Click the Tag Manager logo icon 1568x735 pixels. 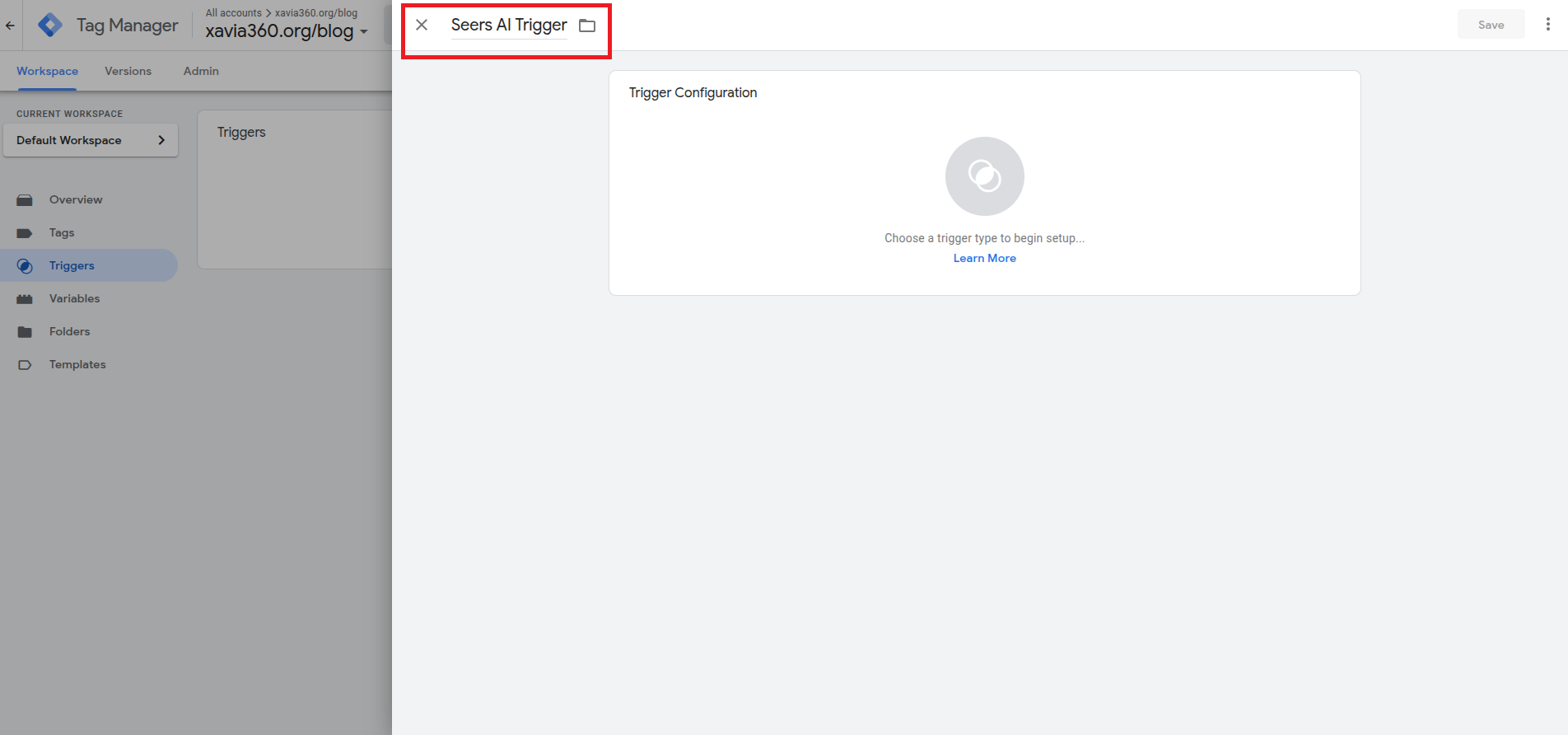click(50, 26)
